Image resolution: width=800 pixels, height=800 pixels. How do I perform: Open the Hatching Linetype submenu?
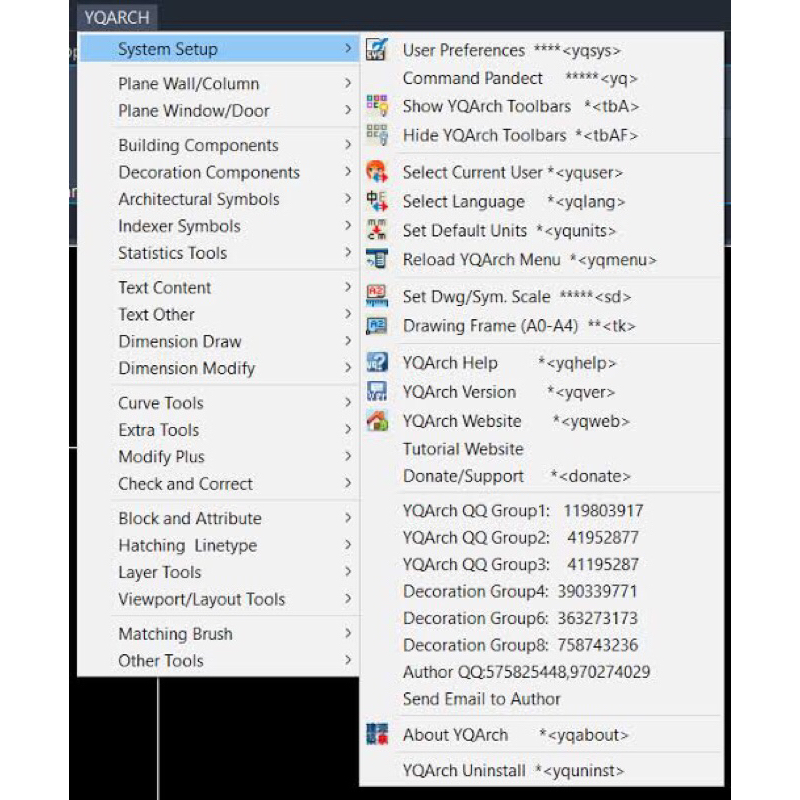click(x=219, y=545)
